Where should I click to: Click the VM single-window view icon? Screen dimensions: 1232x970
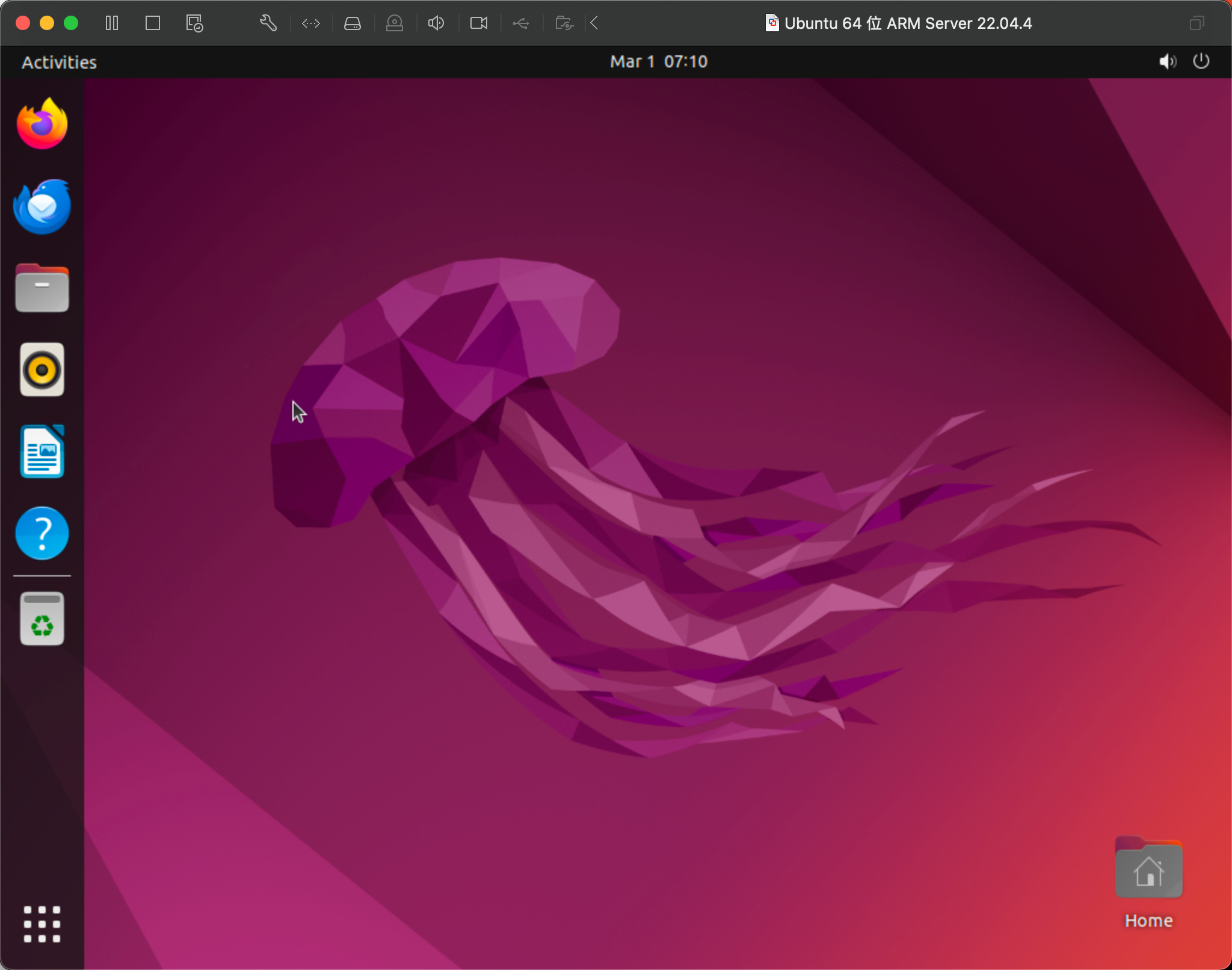[153, 23]
